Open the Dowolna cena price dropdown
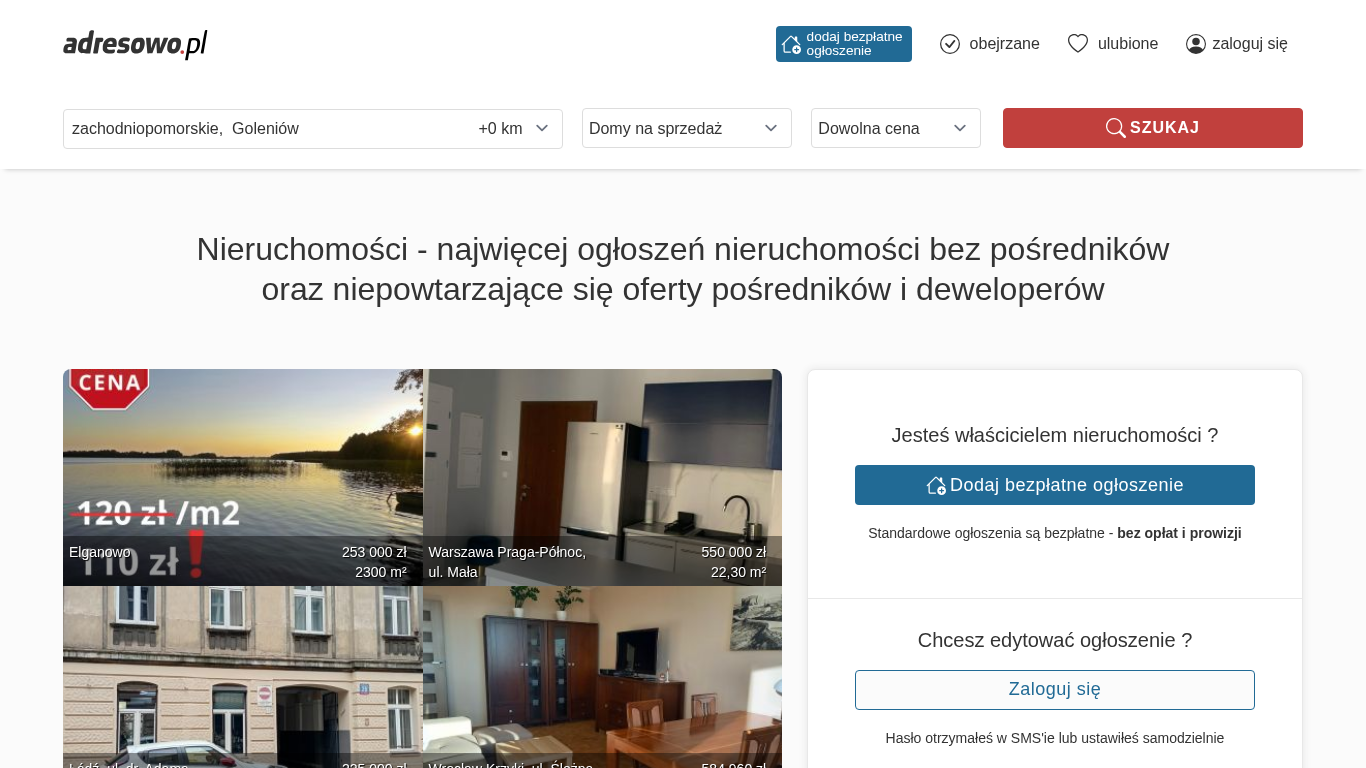The width and height of the screenshot is (1366, 768). [x=895, y=128]
